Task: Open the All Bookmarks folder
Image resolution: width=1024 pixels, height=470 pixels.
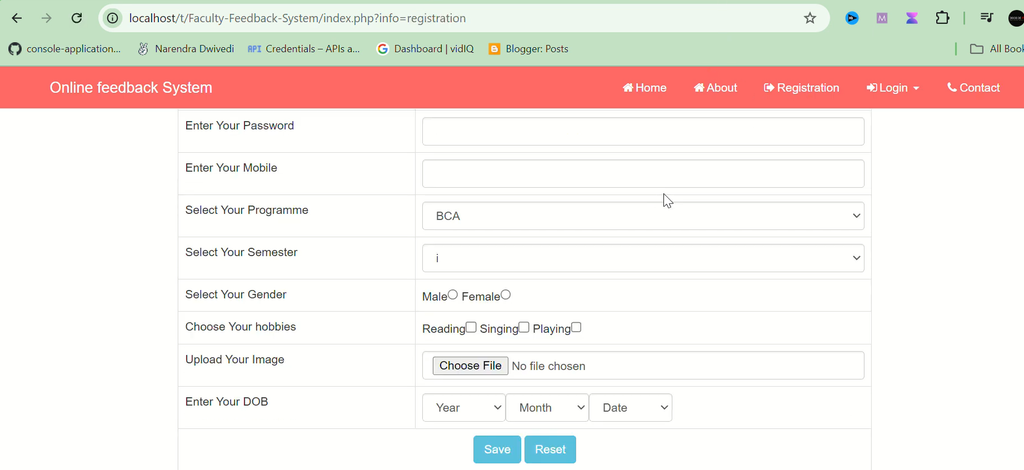Action: click(x=997, y=48)
